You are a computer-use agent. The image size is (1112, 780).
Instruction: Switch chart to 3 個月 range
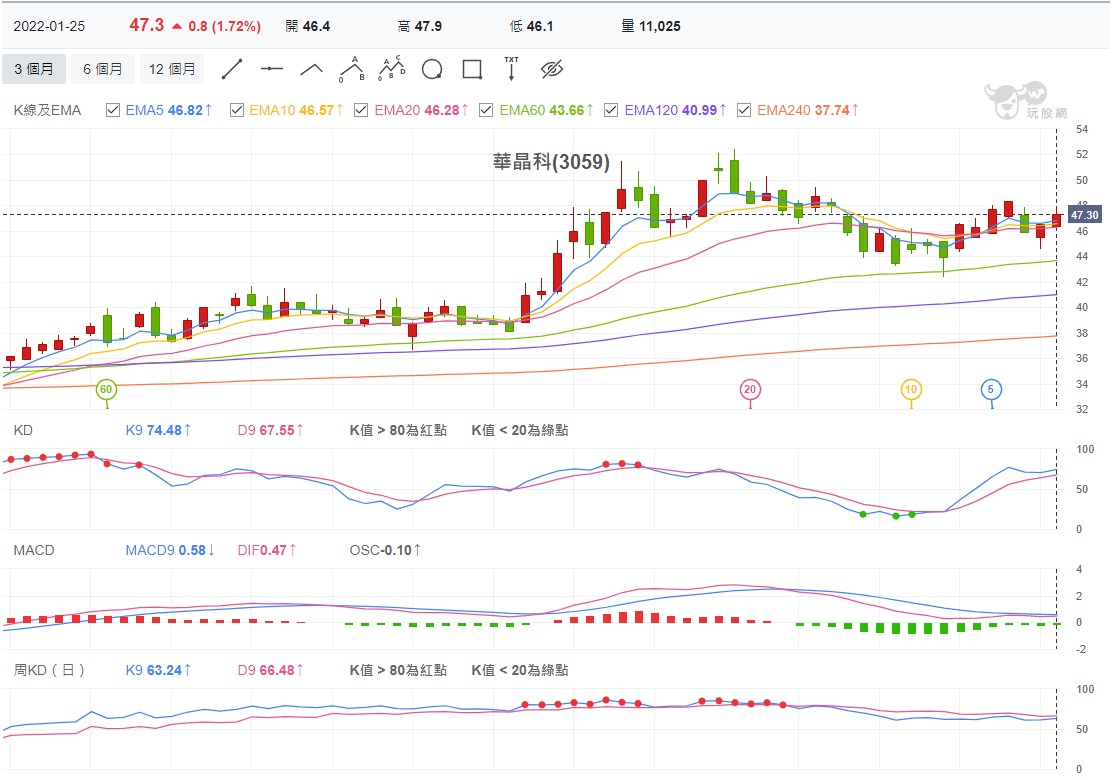34,69
